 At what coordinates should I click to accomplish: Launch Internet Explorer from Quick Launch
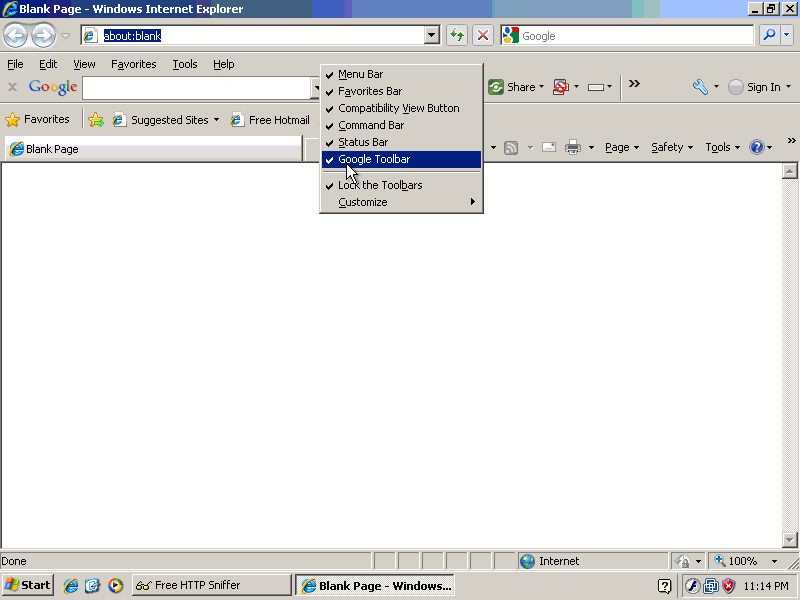pyautogui.click(x=71, y=585)
